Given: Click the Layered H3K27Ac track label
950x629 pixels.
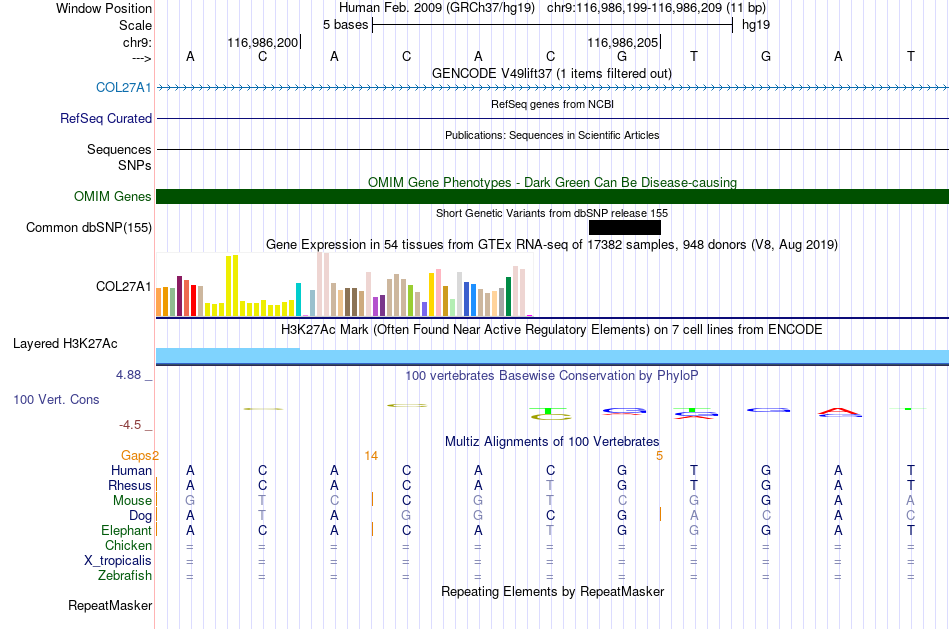Looking at the screenshot, I should click(x=65, y=344).
